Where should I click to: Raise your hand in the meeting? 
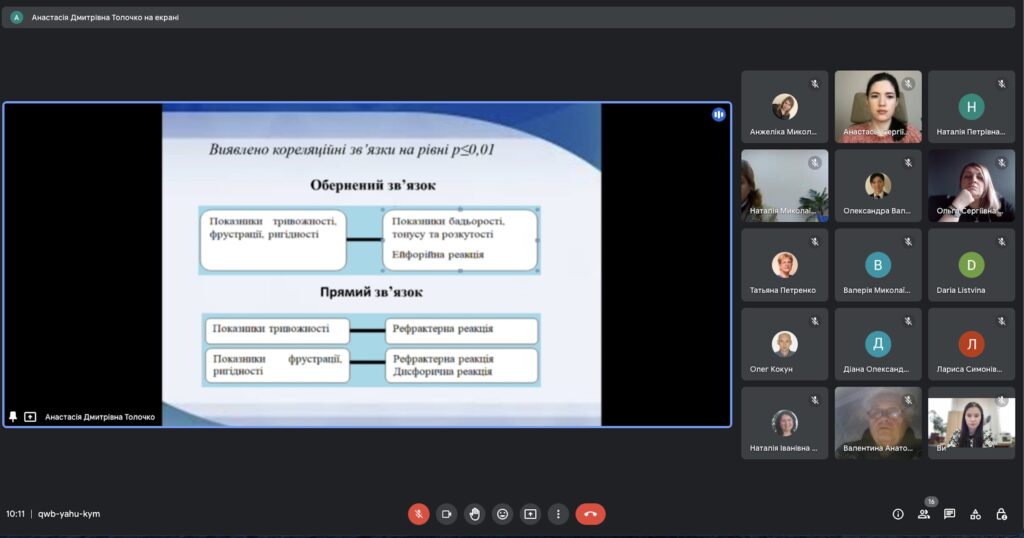[474, 514]
